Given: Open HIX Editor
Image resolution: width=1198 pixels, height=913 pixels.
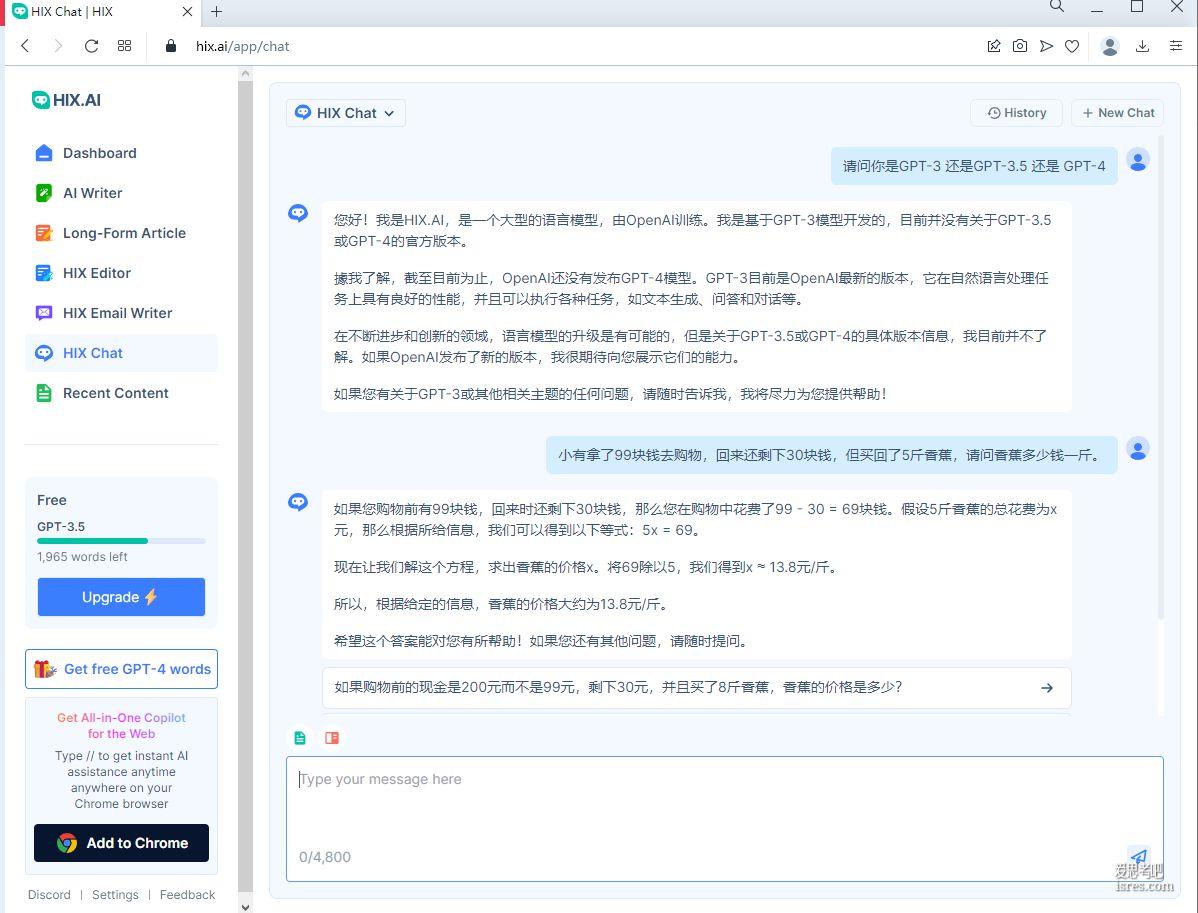Looking at the screenshot, I should tap(96, 273).
